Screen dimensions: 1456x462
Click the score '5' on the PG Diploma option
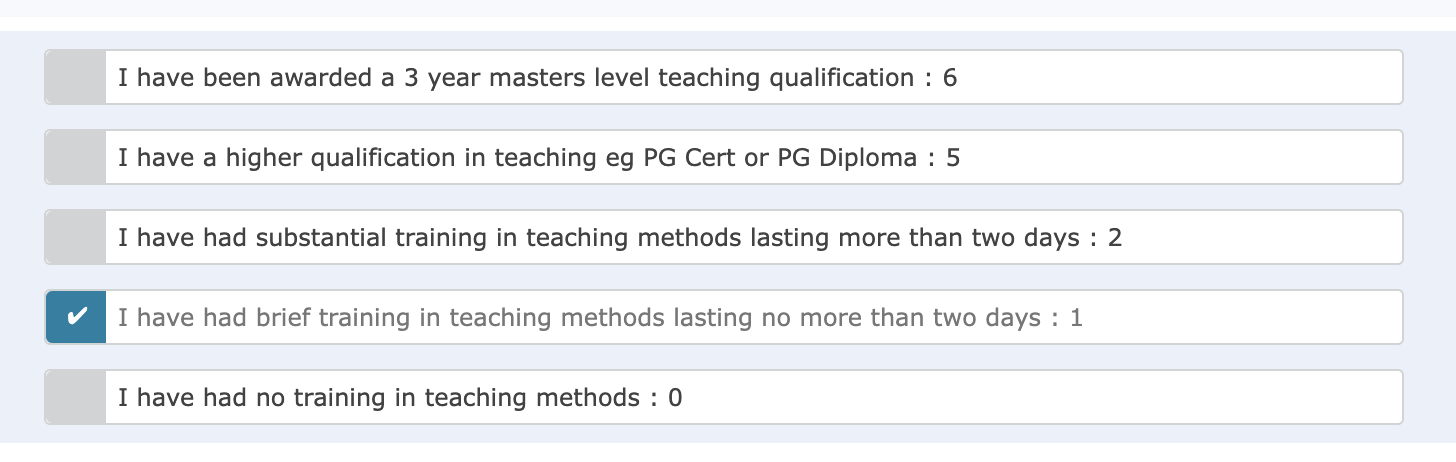[953, 157]
